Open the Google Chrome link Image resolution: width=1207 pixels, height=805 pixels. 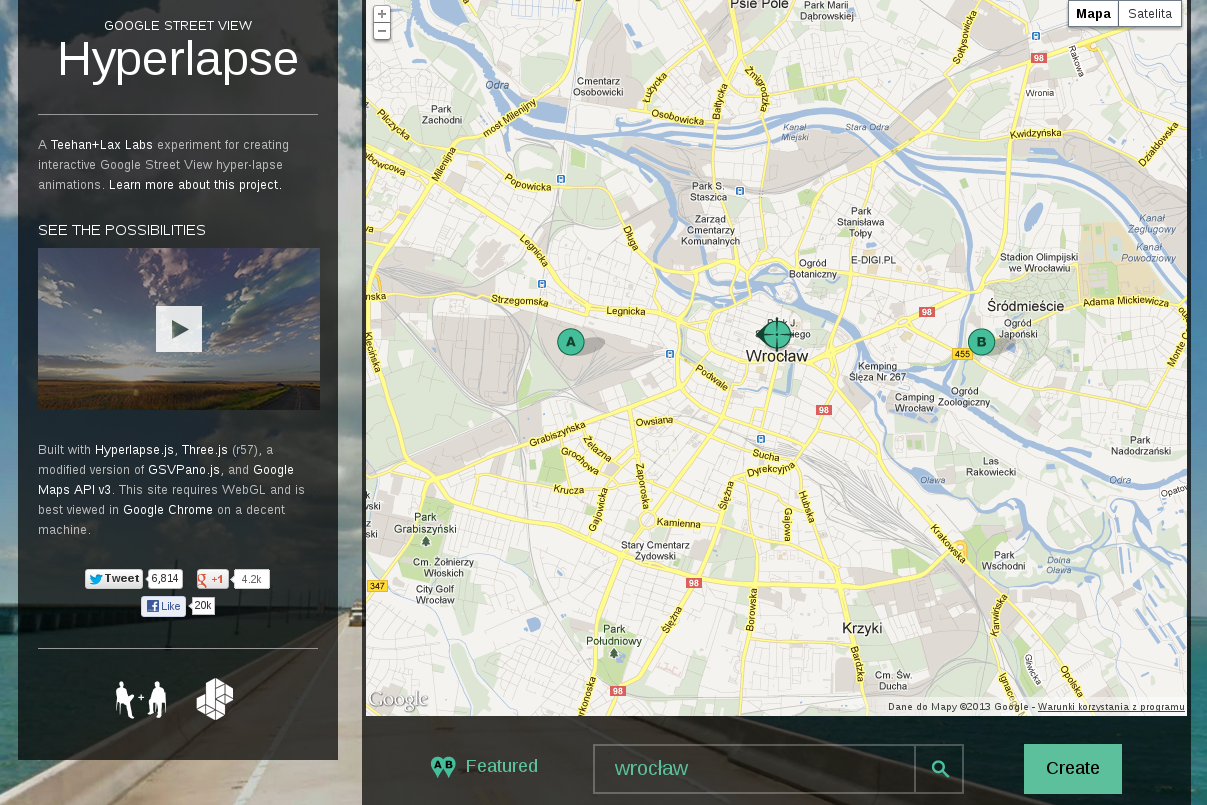168,510
